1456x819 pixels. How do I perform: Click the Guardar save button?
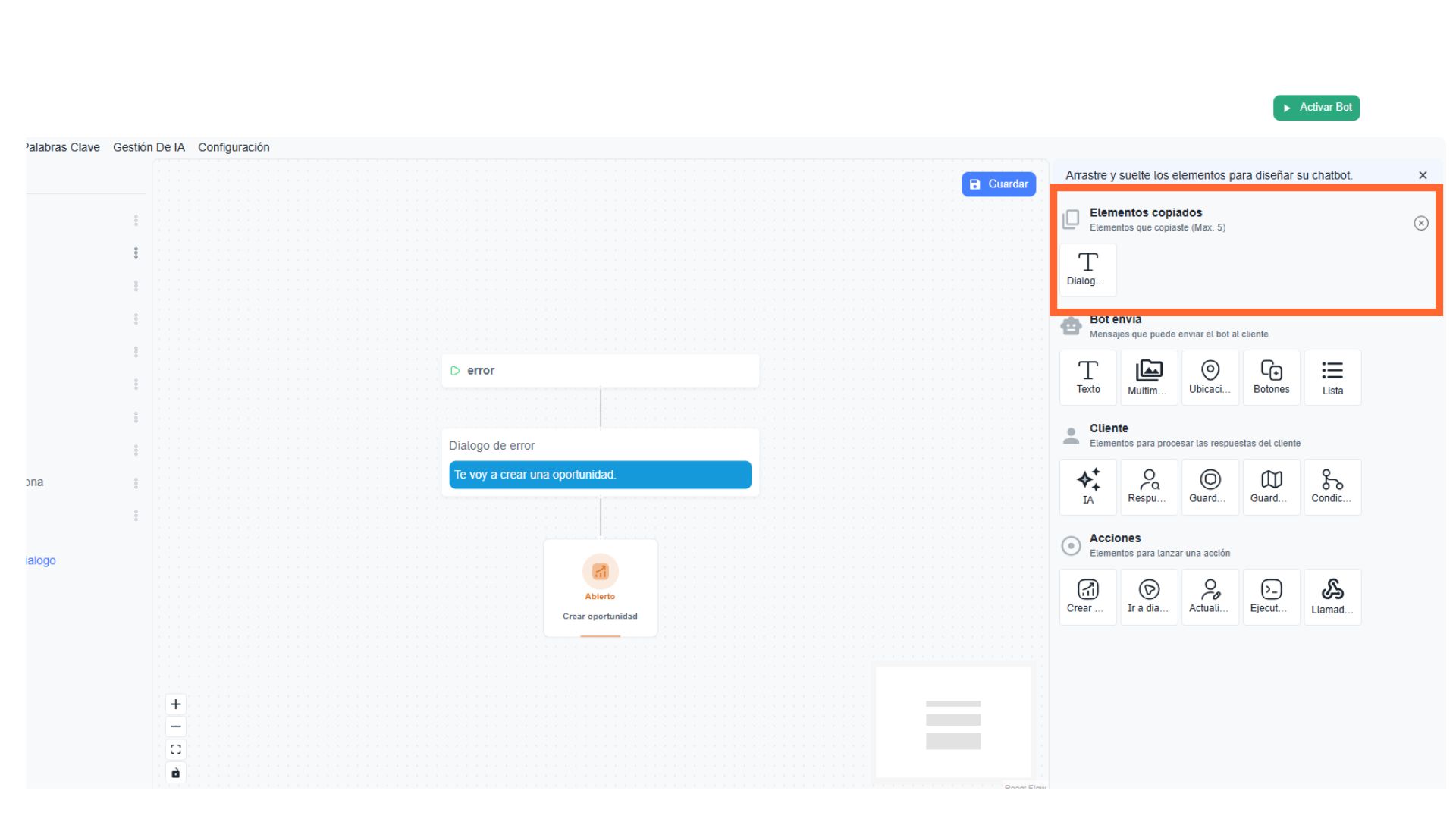click(998, 184)
